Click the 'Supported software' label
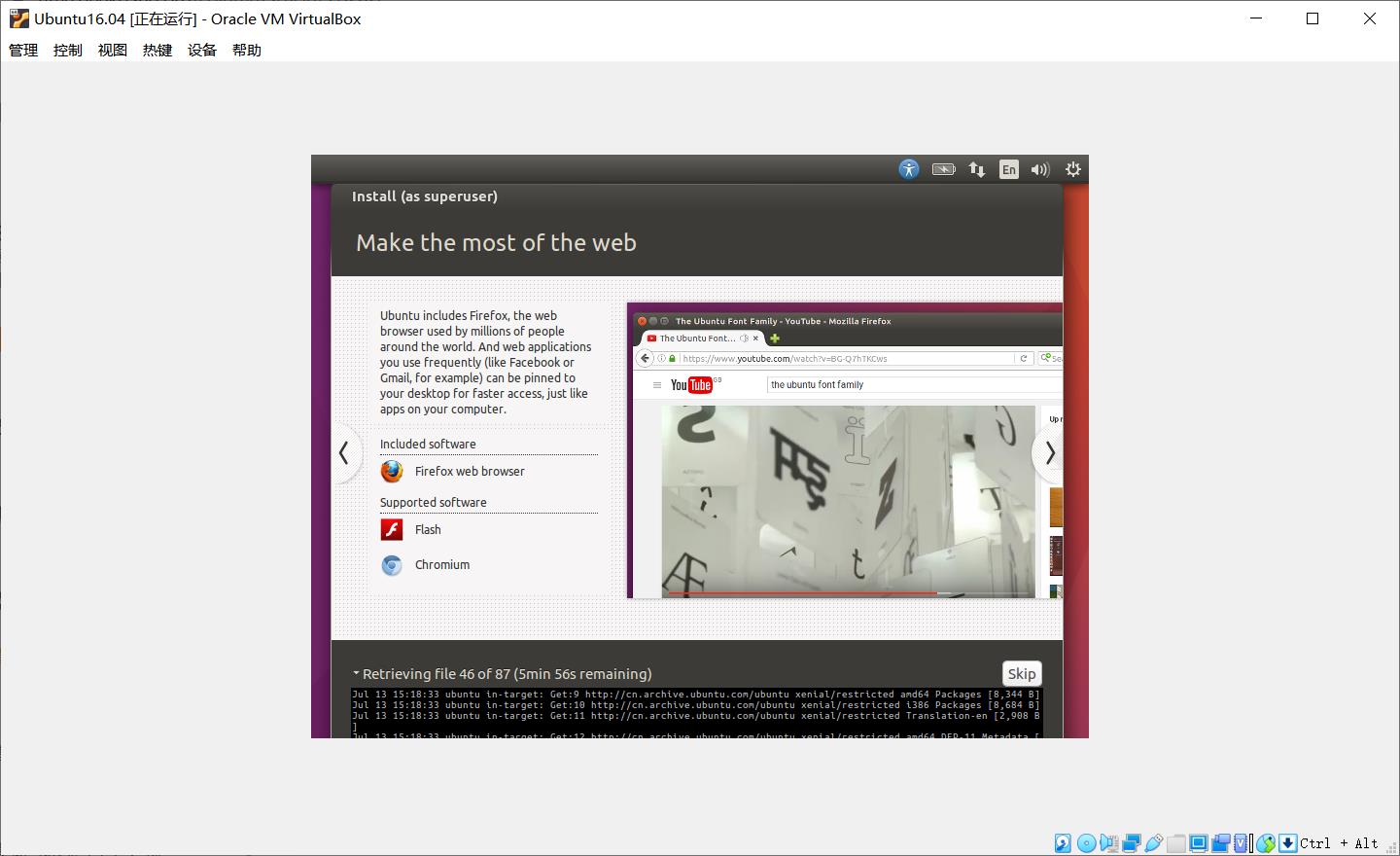Screen dimensions: 1400x856 click(x=434, y=502)
